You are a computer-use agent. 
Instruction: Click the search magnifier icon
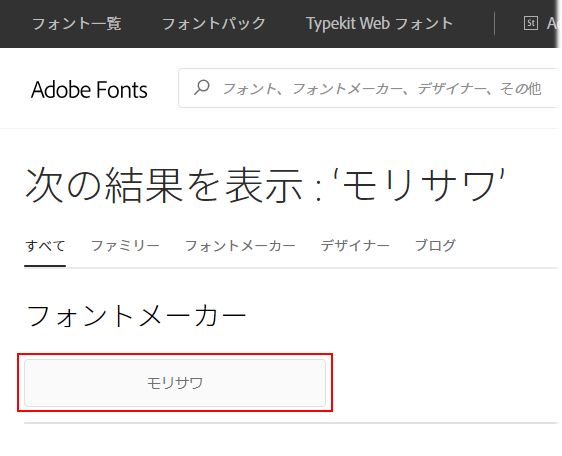click(x=202, y=87)
